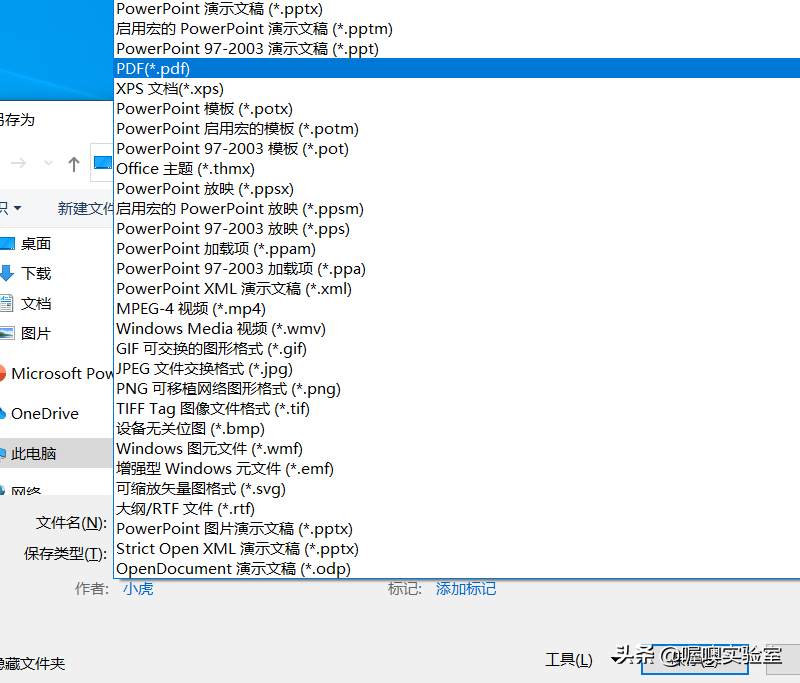Choose MPEG-4 视频 (*.mp4) format

click(457, 309)
